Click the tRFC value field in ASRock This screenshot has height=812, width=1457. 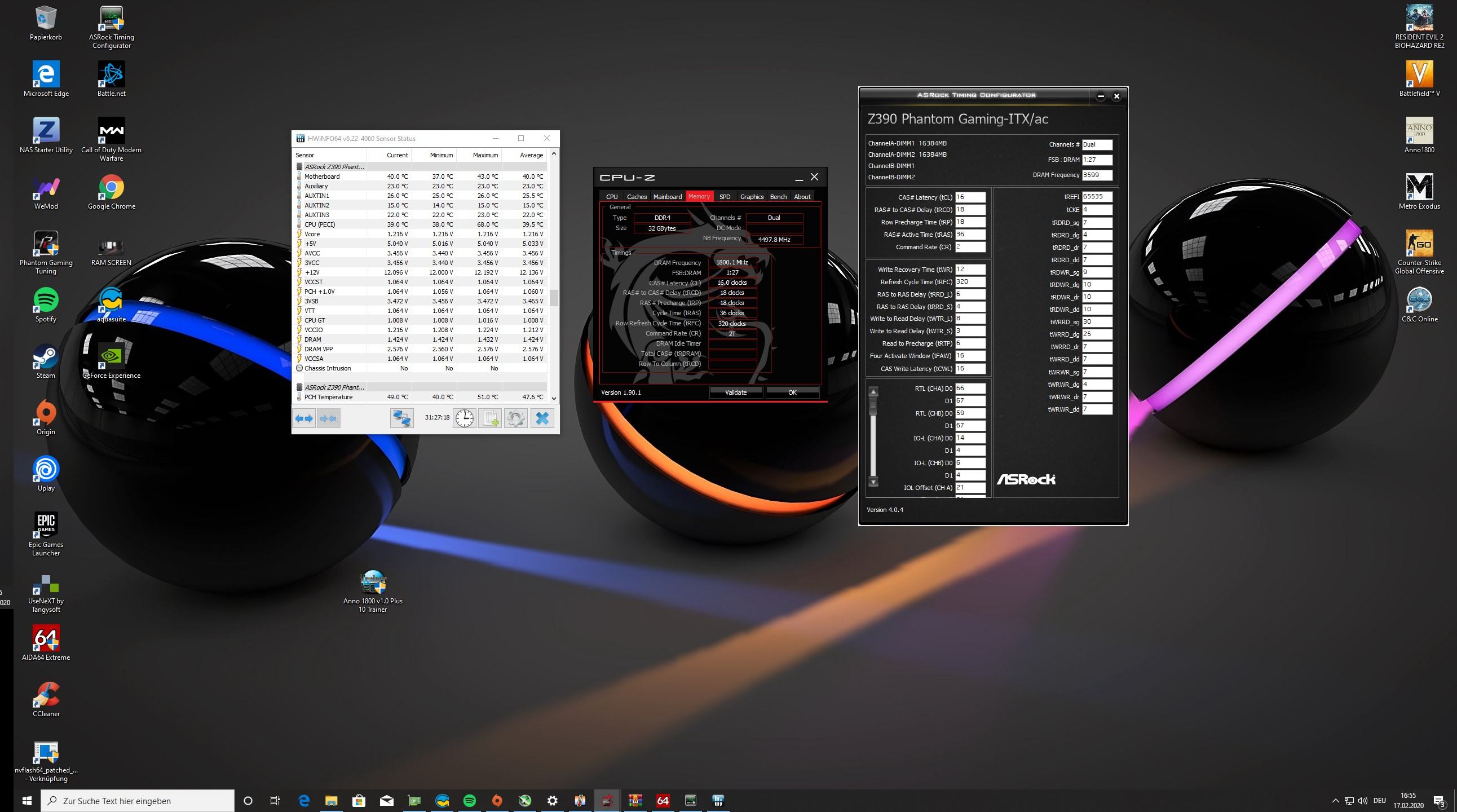[x=970, y=281]
